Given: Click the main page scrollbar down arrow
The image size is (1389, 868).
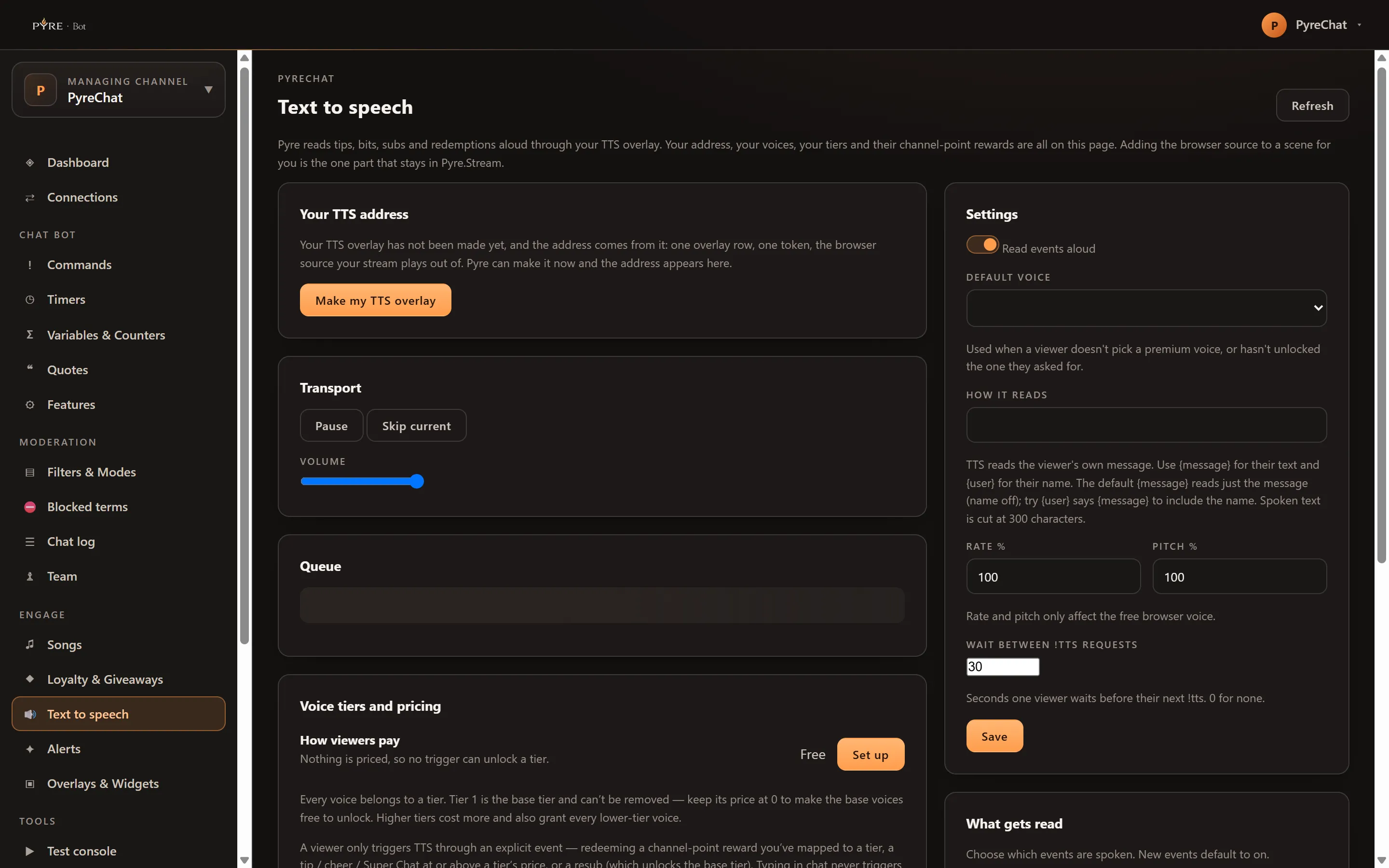Looking at the screenshot, I should pos(1382,860).
